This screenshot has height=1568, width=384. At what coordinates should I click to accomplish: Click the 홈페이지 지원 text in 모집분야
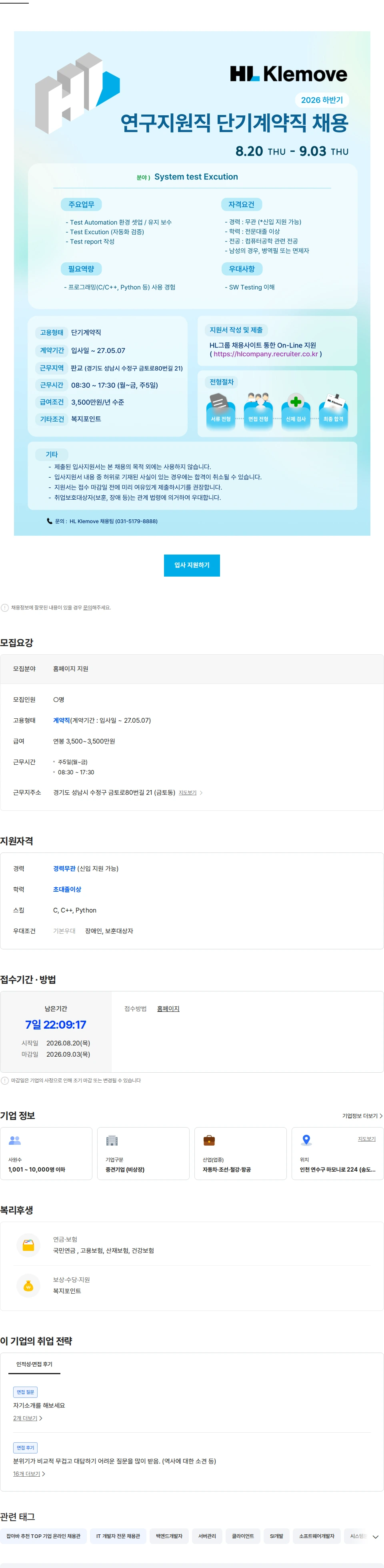70,668
